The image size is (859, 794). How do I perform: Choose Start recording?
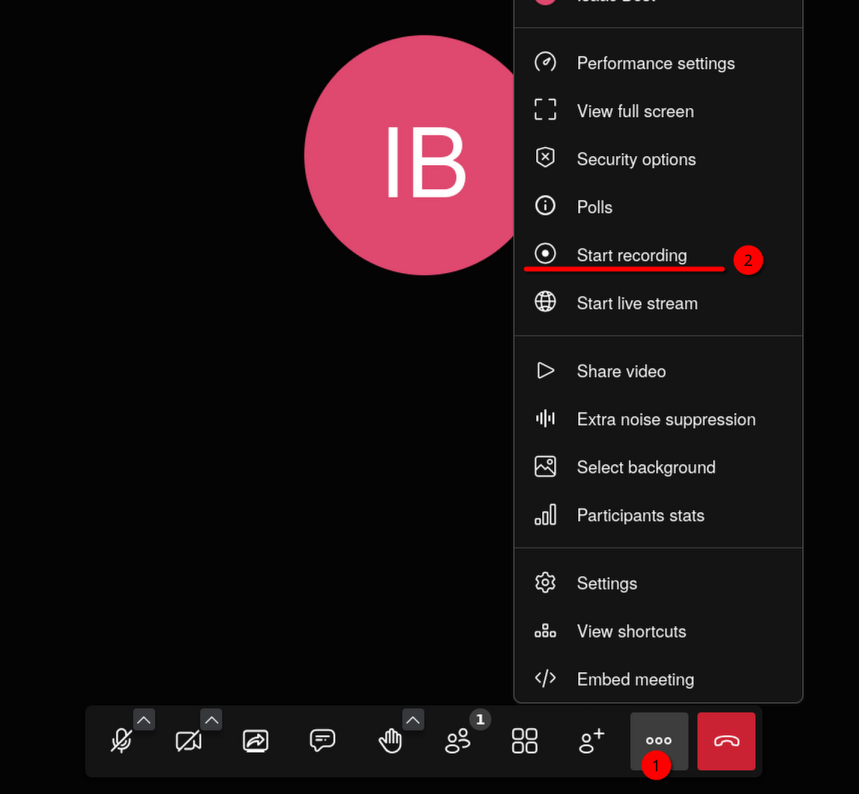click(658, 255)
